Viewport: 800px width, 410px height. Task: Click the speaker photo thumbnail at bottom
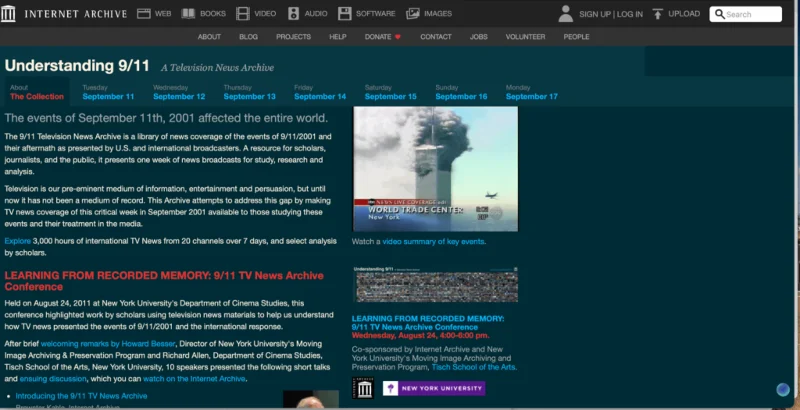coord(311,399)
